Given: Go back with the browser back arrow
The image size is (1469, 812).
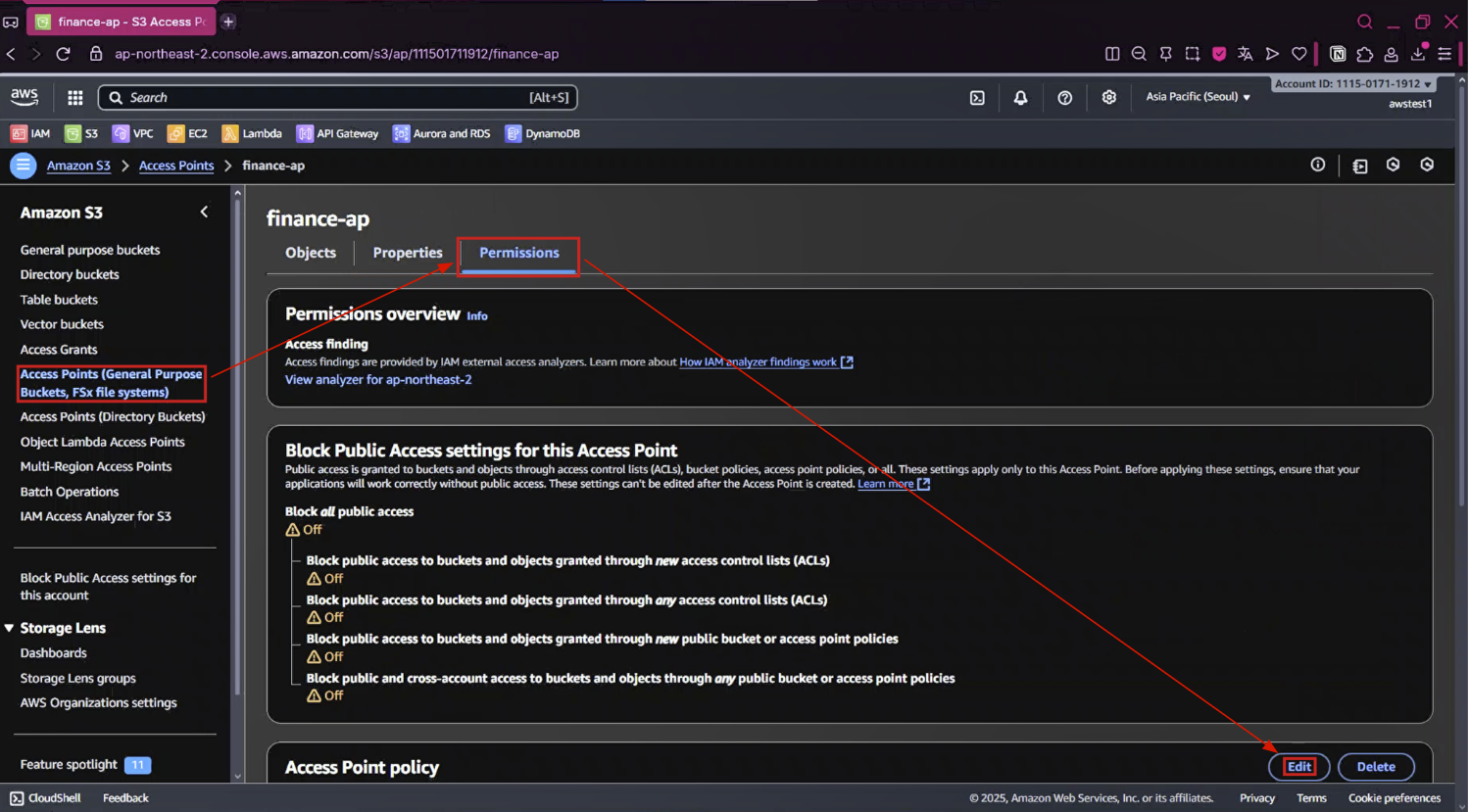Looking at the screenshot, I should (x=11, y=54).
